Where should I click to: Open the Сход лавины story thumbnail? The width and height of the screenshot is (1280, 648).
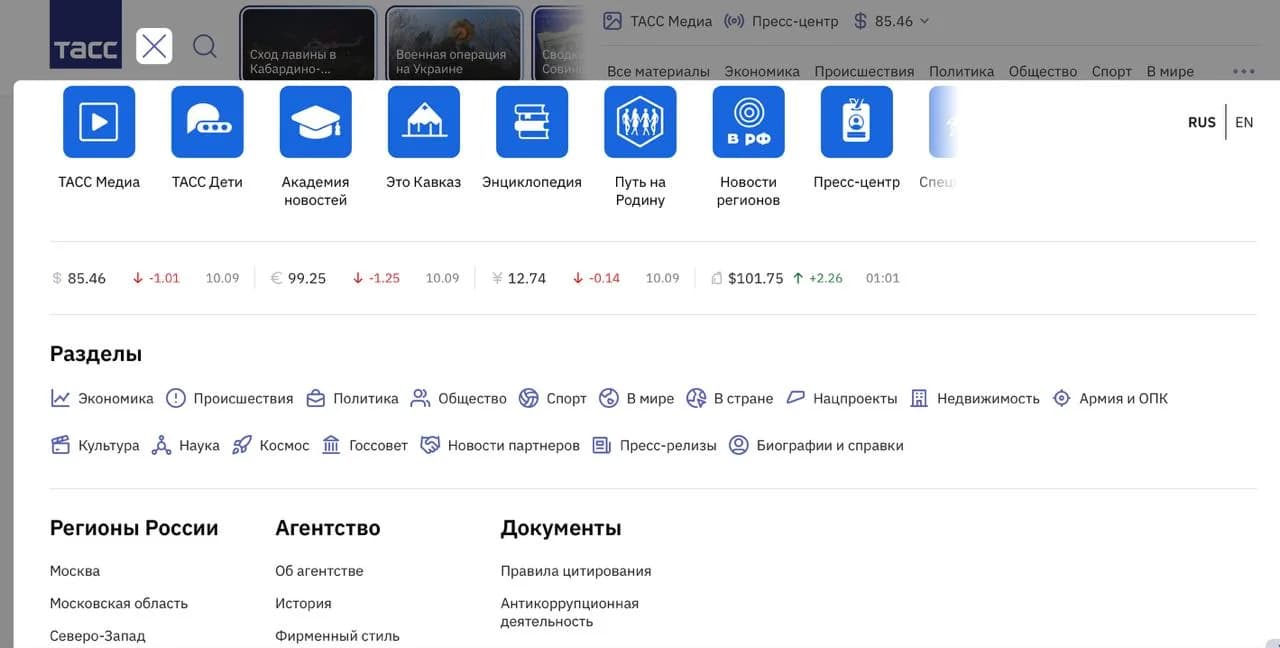[308, 45]
